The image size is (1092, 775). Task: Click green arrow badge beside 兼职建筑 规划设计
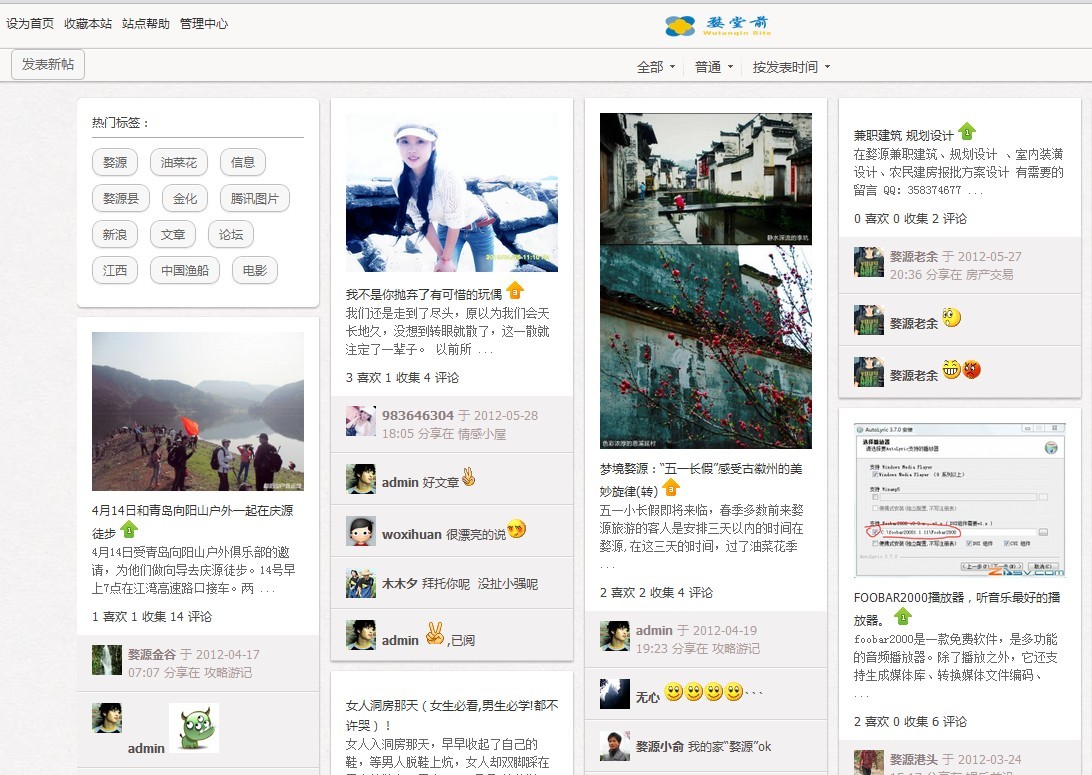[967, 131]
